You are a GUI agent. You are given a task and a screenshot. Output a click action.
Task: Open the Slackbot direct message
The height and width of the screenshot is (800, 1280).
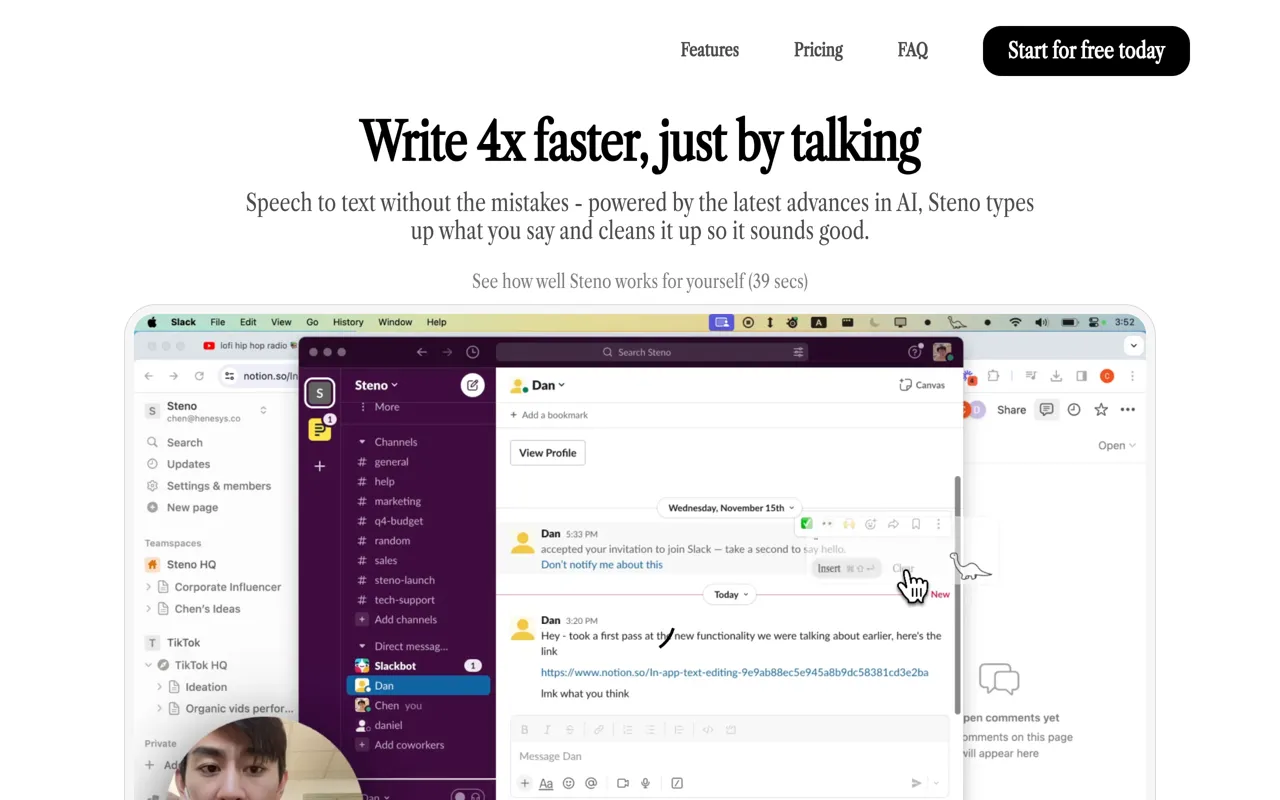coord(418,666)
